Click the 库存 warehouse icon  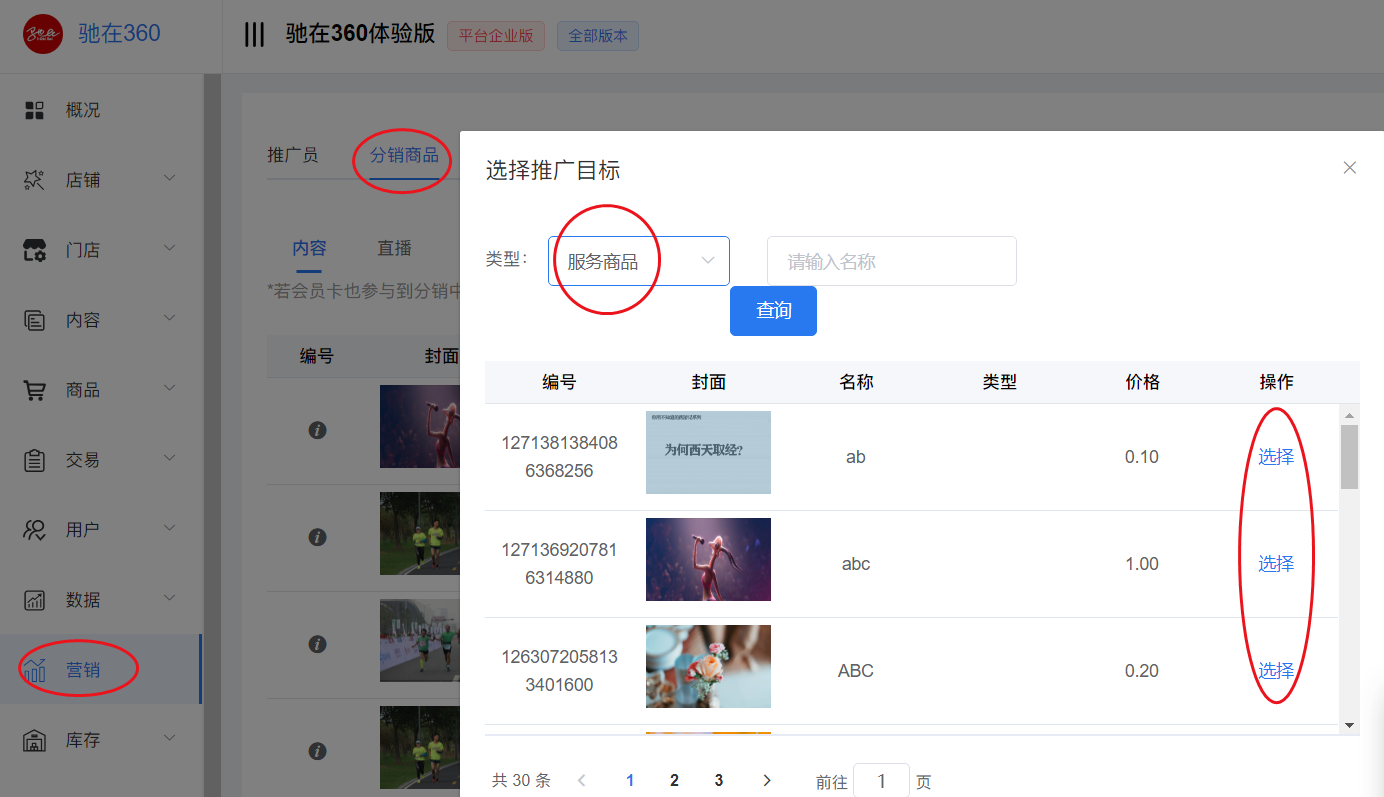coord(35,740)
